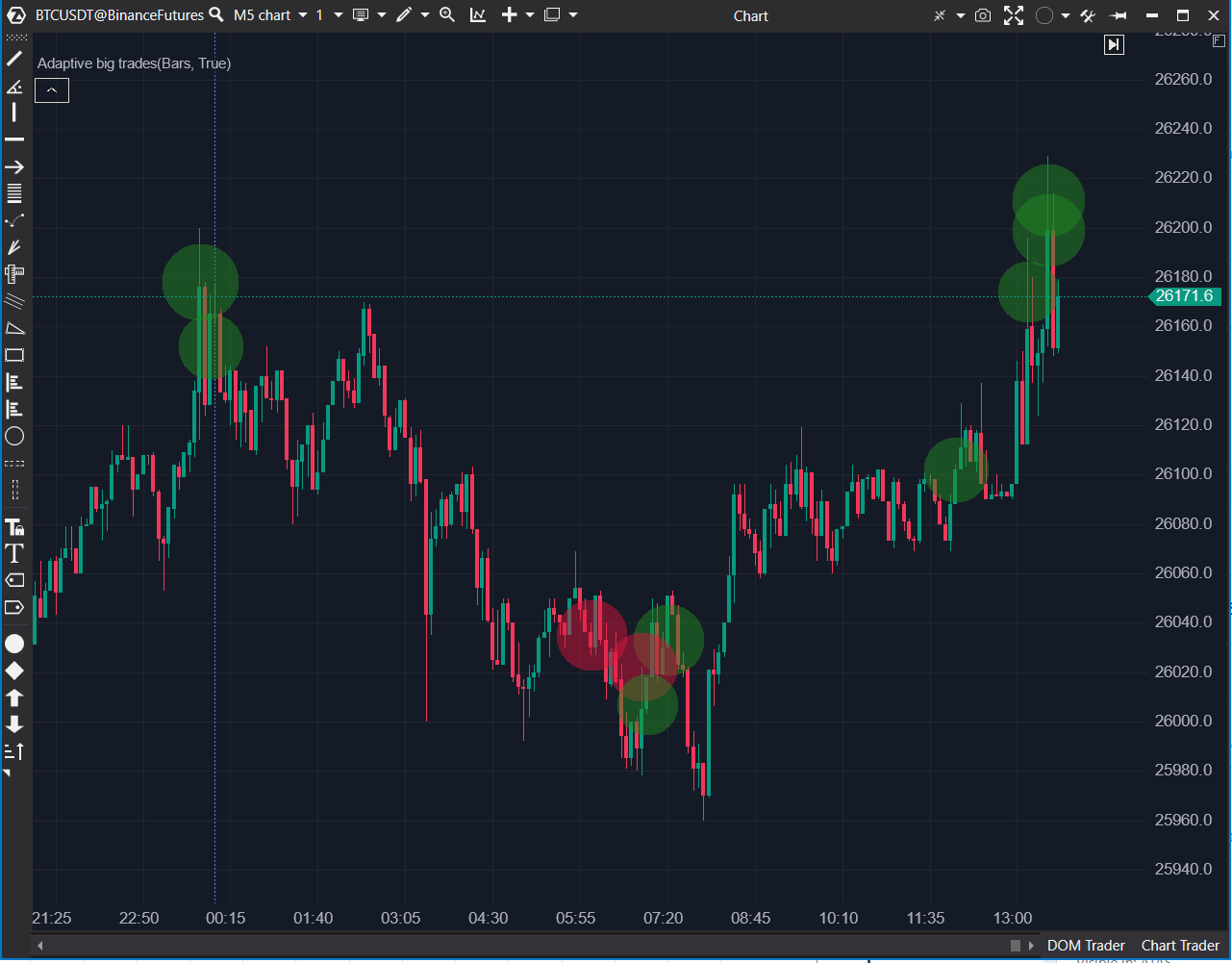Click the 26171.6 price label

tap(1185, 296)
